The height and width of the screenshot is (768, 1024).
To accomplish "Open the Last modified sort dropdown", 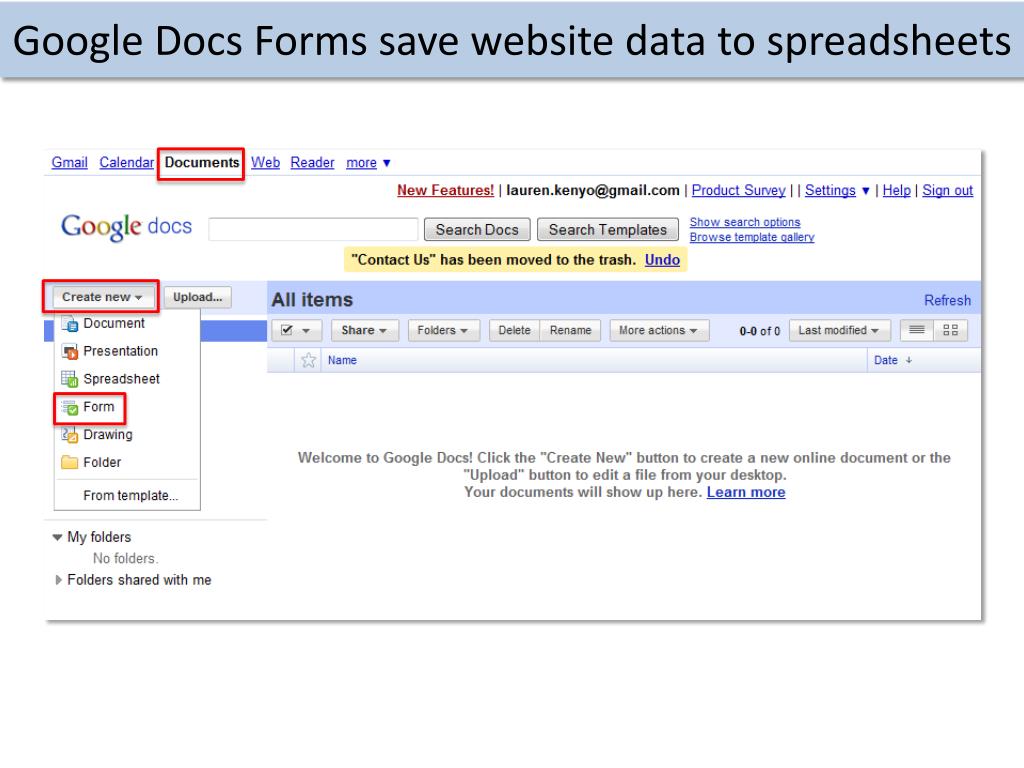I will (x=839, y=330).
